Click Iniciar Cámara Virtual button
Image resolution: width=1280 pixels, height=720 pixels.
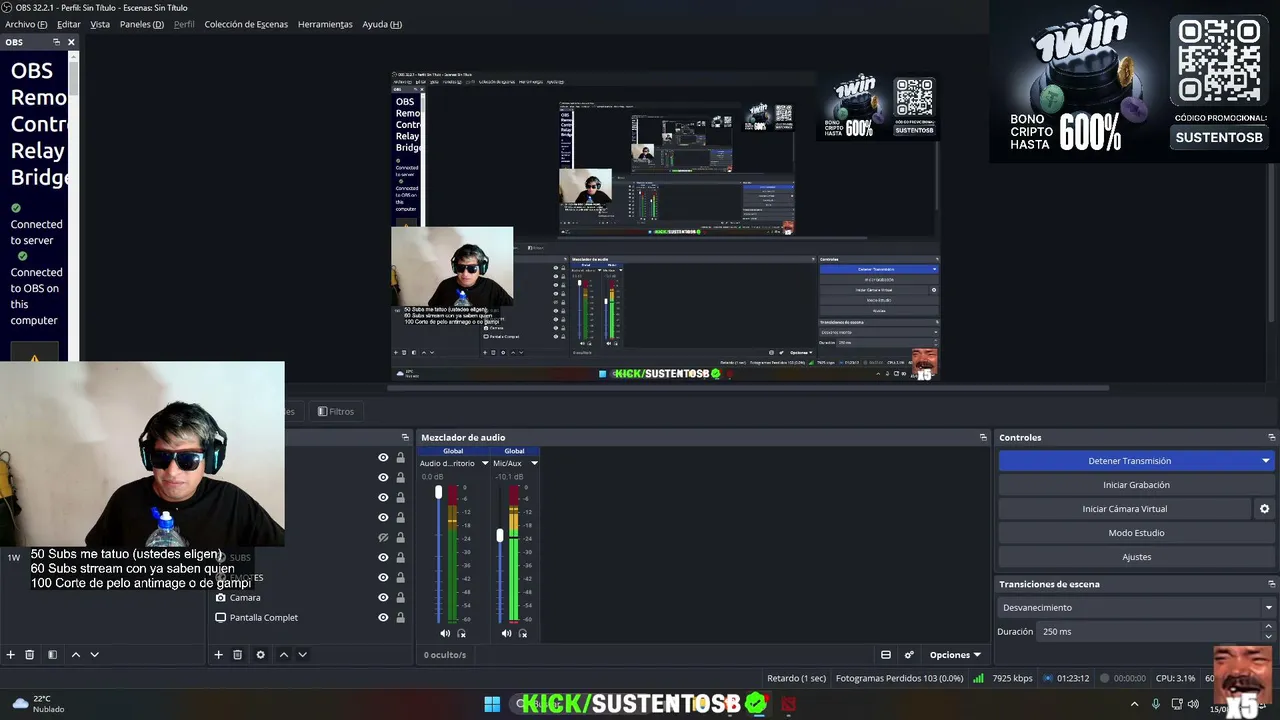[x=1125, y=509]
